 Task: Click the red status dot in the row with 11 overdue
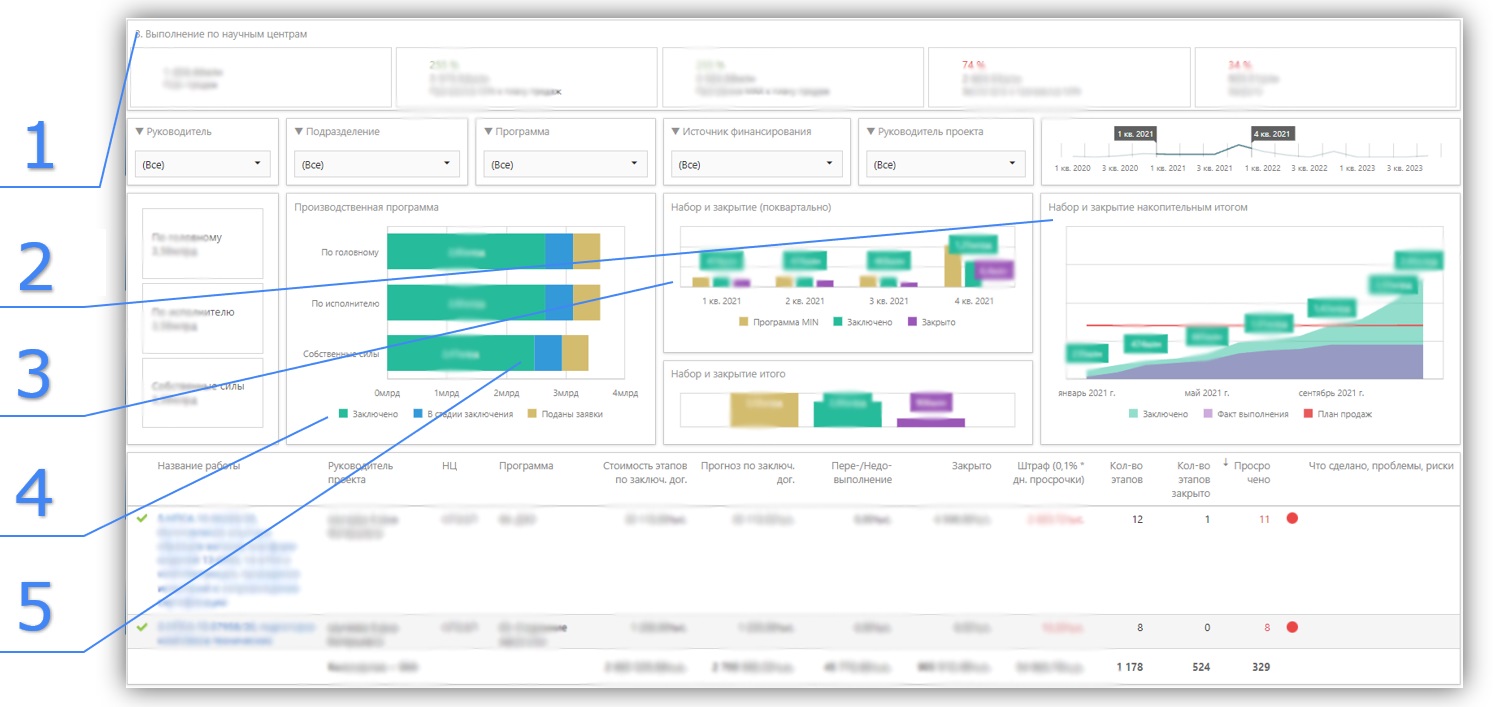[1292, 519]
